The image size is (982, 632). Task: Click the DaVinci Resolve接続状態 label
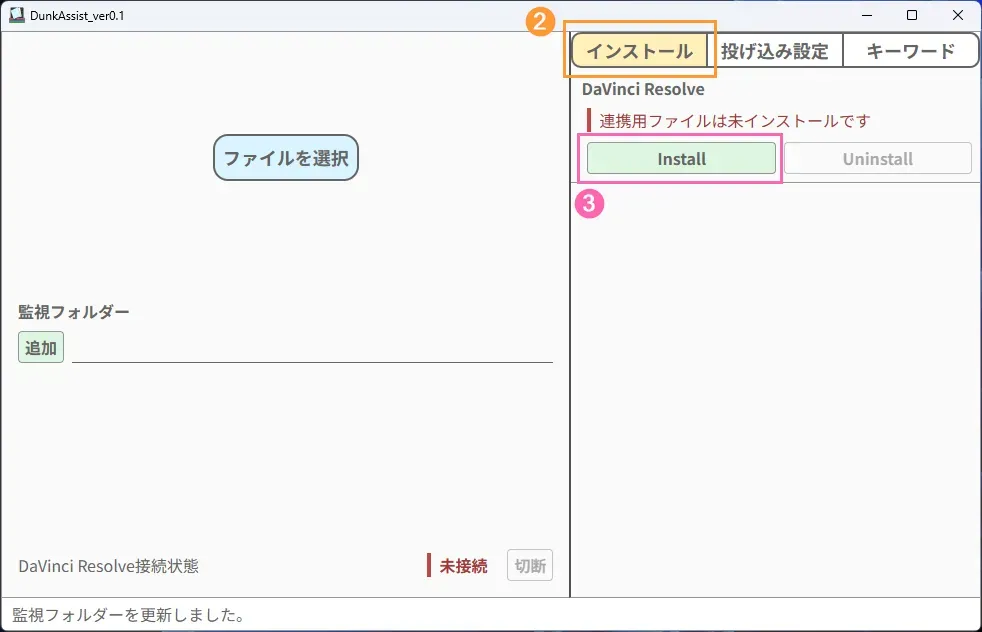pos(108,566)
